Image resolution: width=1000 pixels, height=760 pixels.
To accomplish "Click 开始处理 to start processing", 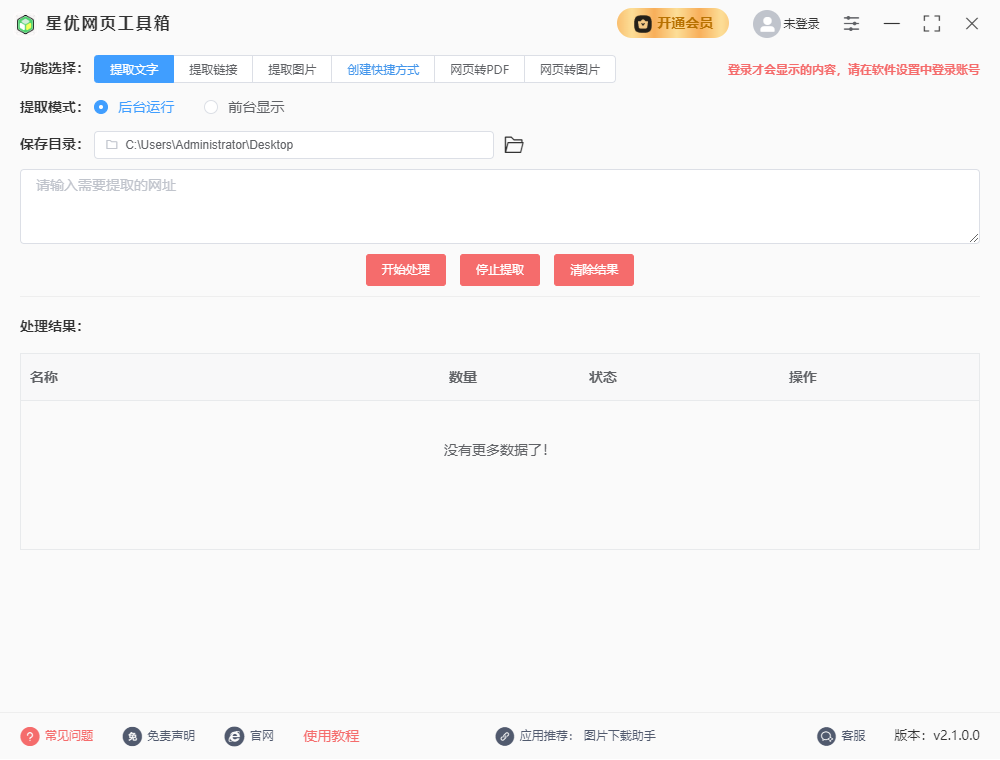I will [405, 269].
